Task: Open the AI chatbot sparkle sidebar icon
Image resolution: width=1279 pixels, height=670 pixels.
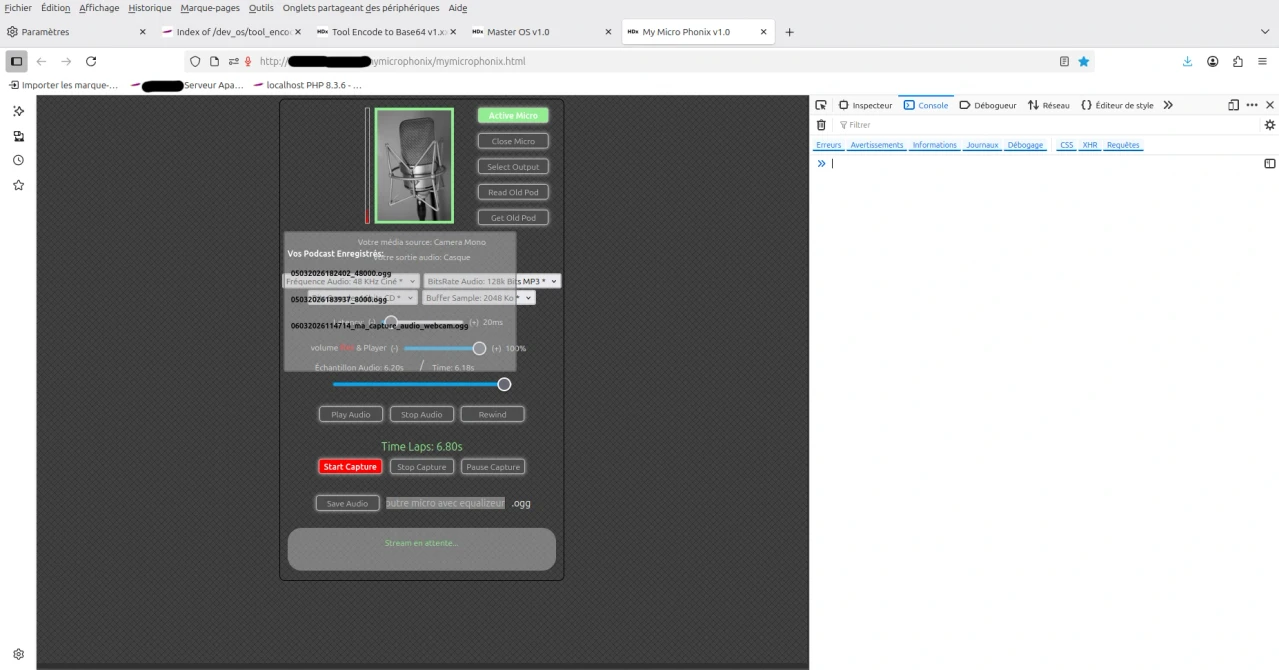Action: tap(18, 111)
